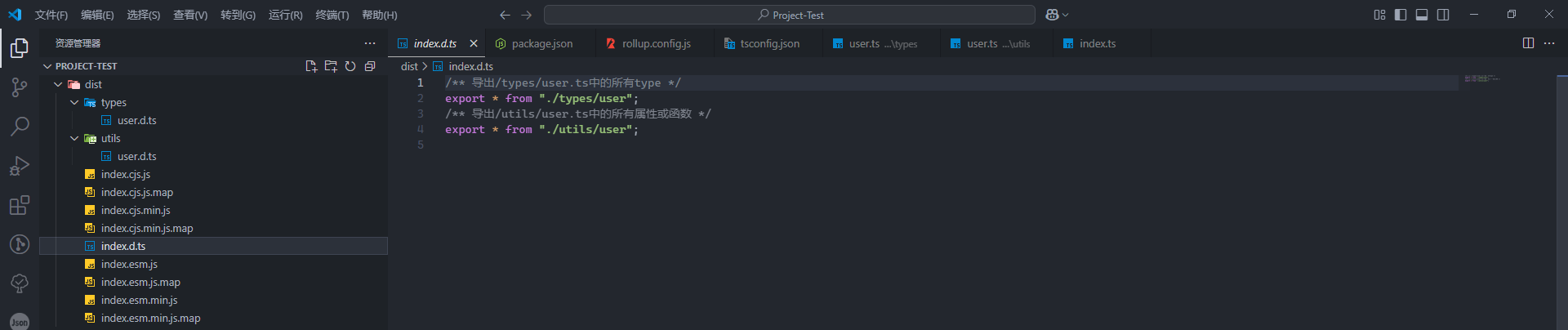Collapse the dist folder

pos(59,84)
